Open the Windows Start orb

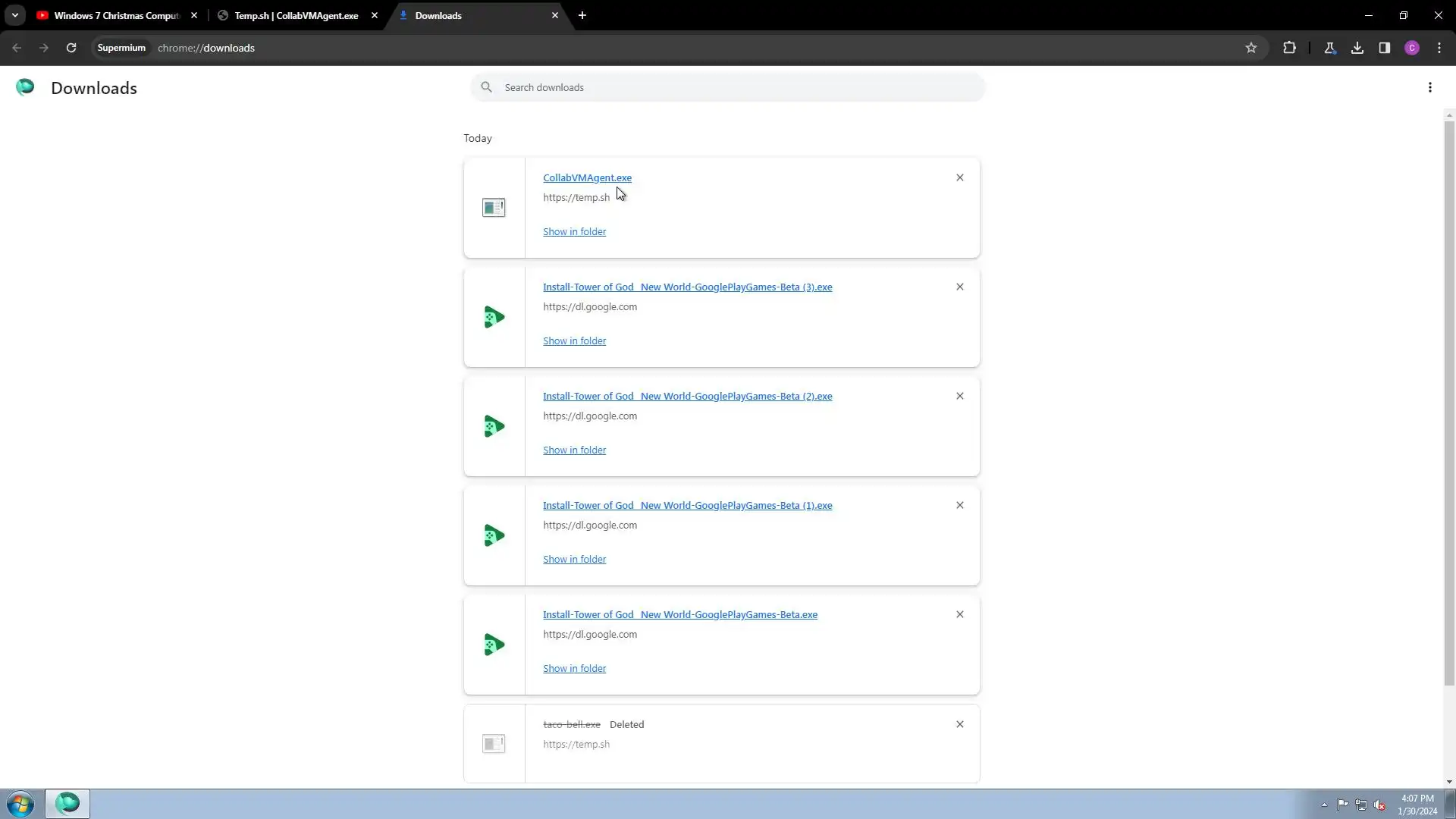tap(20, 804)
